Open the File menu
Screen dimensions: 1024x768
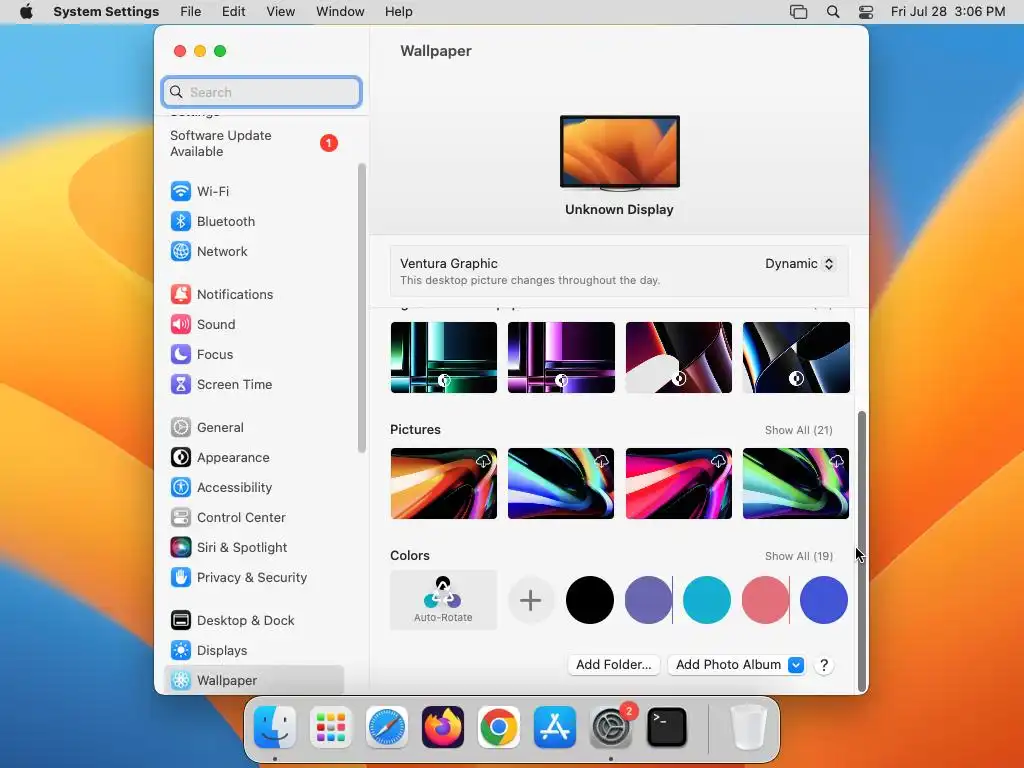pos(191,12)
